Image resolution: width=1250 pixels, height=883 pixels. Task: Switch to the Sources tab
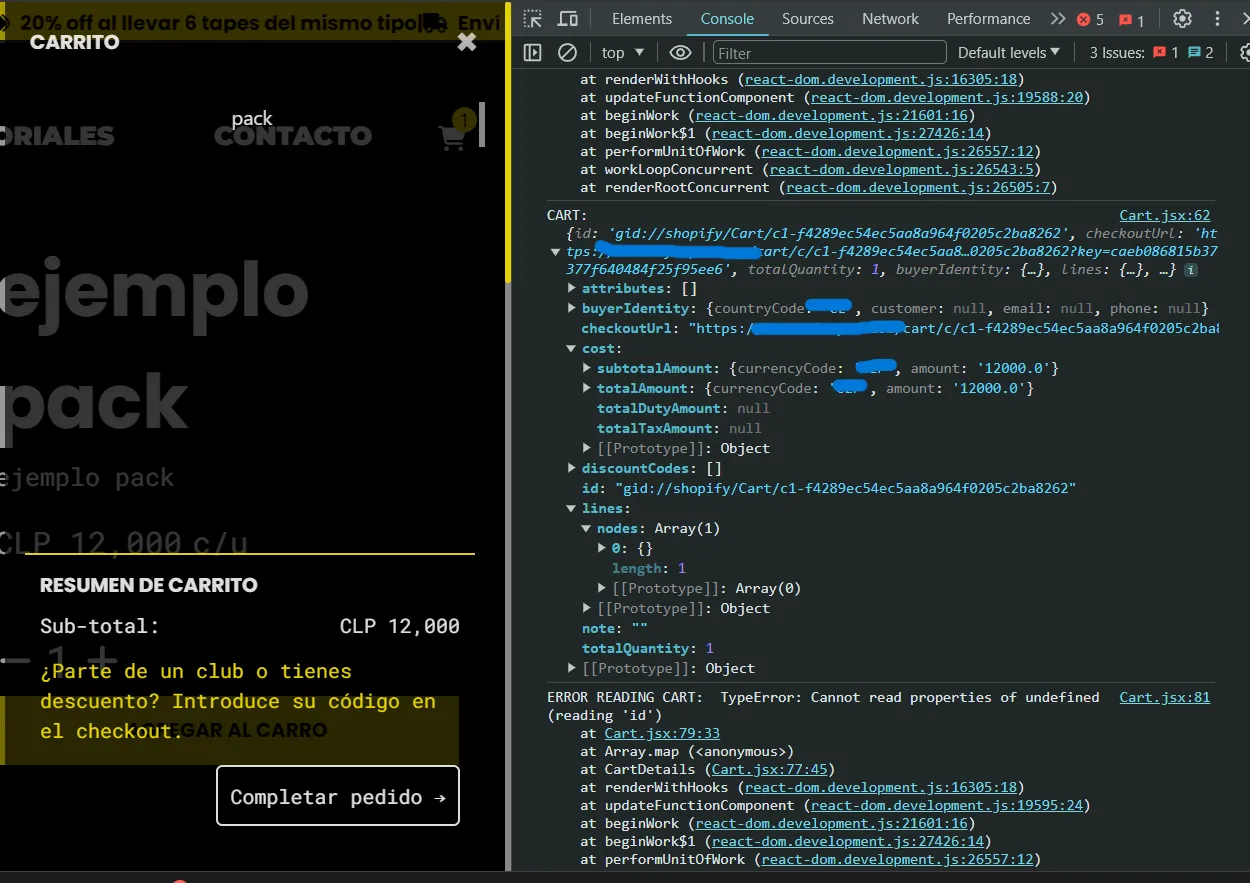[808, 19]
